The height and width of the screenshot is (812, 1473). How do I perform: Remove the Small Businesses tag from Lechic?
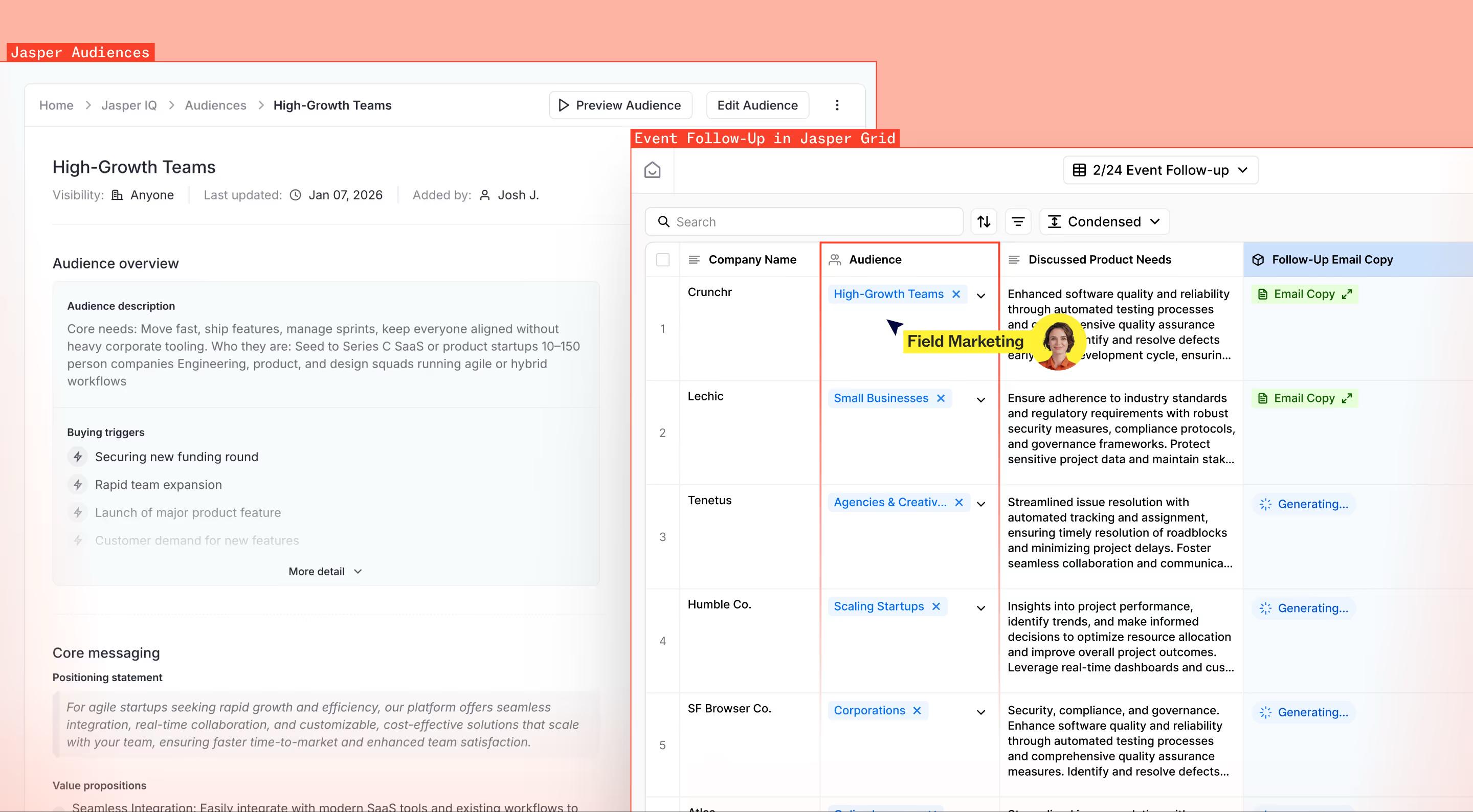pyautogui.click(x=941, y=398)
